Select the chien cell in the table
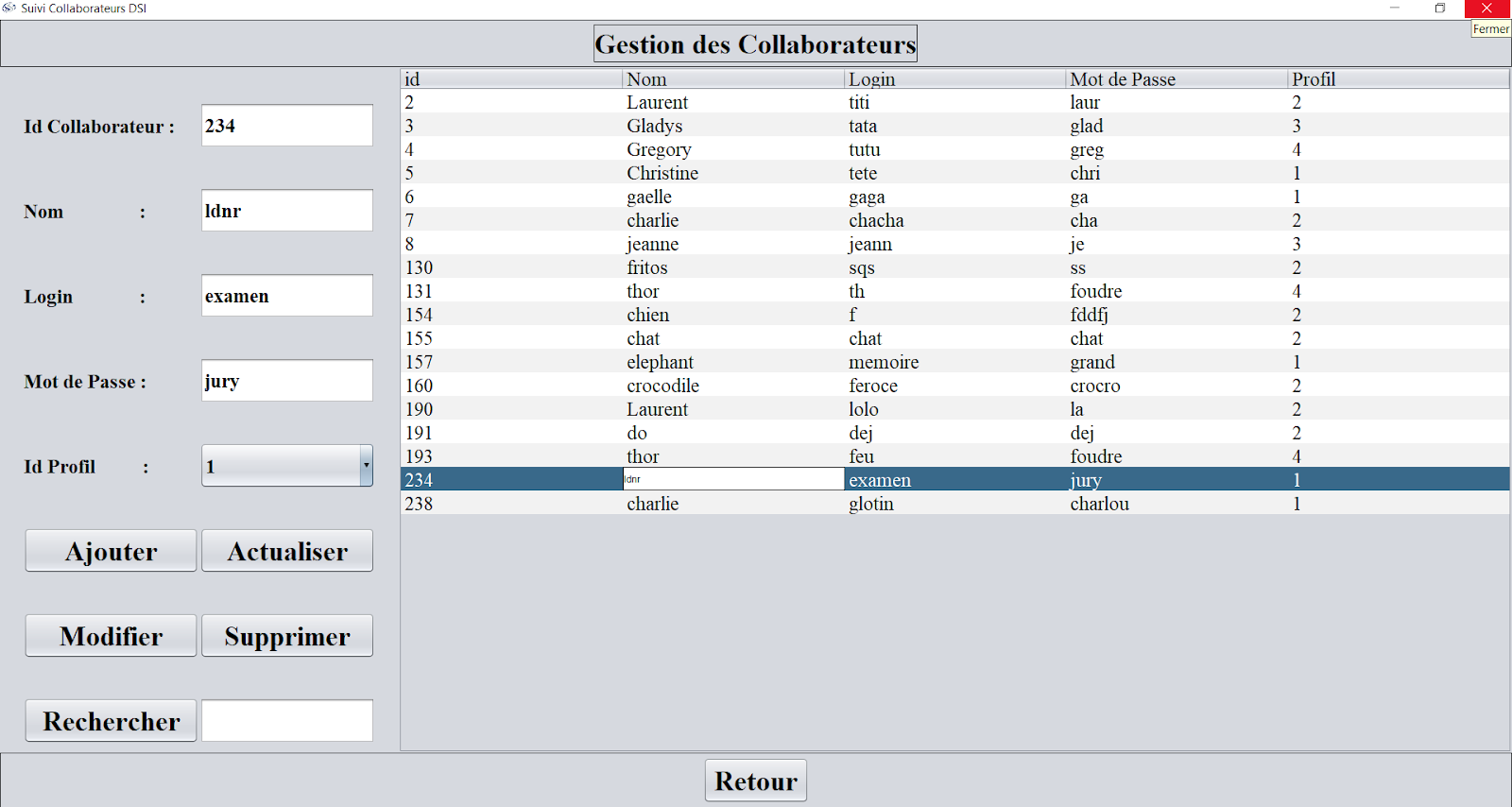The image size is (1512, 807). pyautogui.click(x=733, y=315)
